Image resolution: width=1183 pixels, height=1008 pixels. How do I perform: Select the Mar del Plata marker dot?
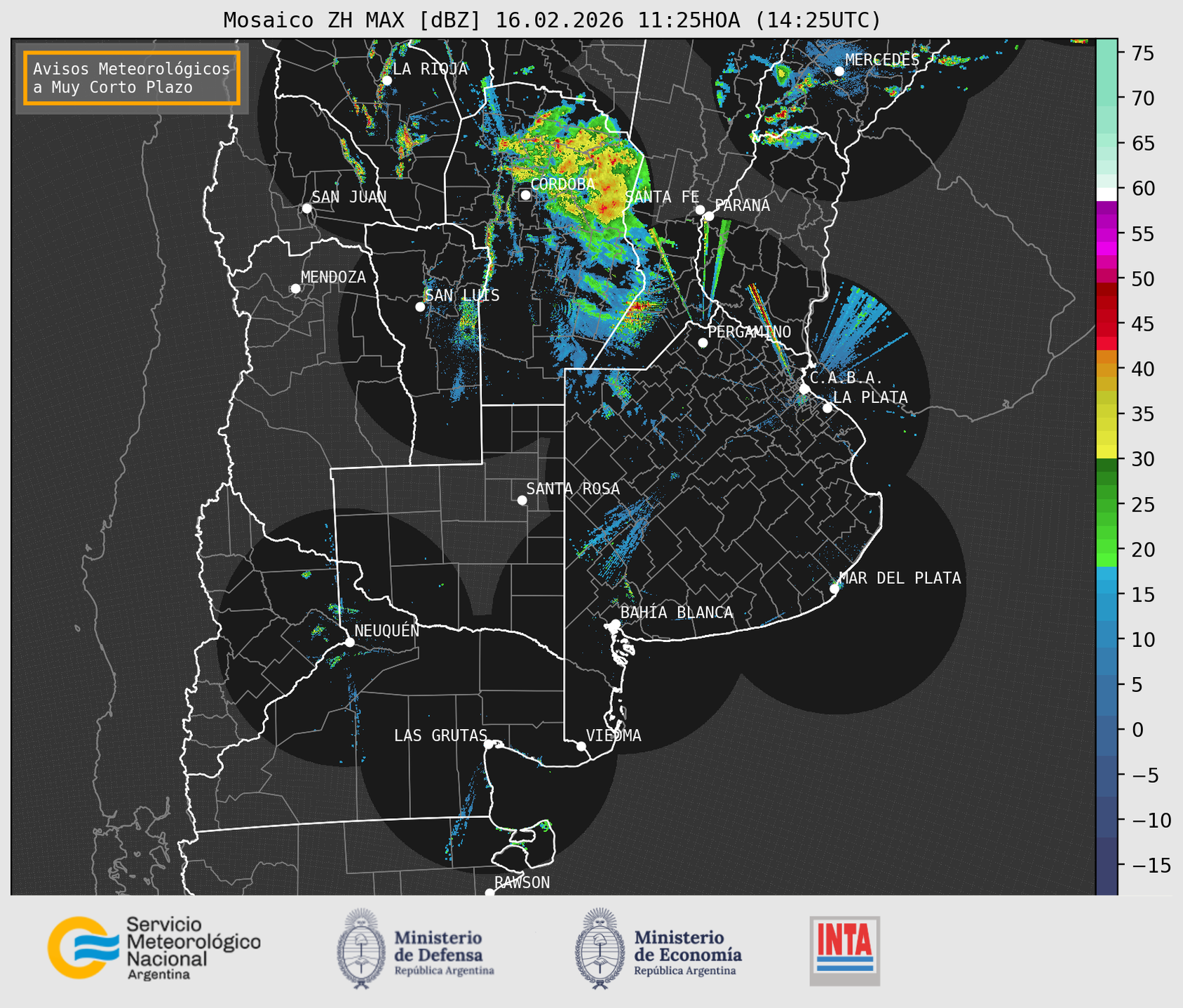(834, 588)
